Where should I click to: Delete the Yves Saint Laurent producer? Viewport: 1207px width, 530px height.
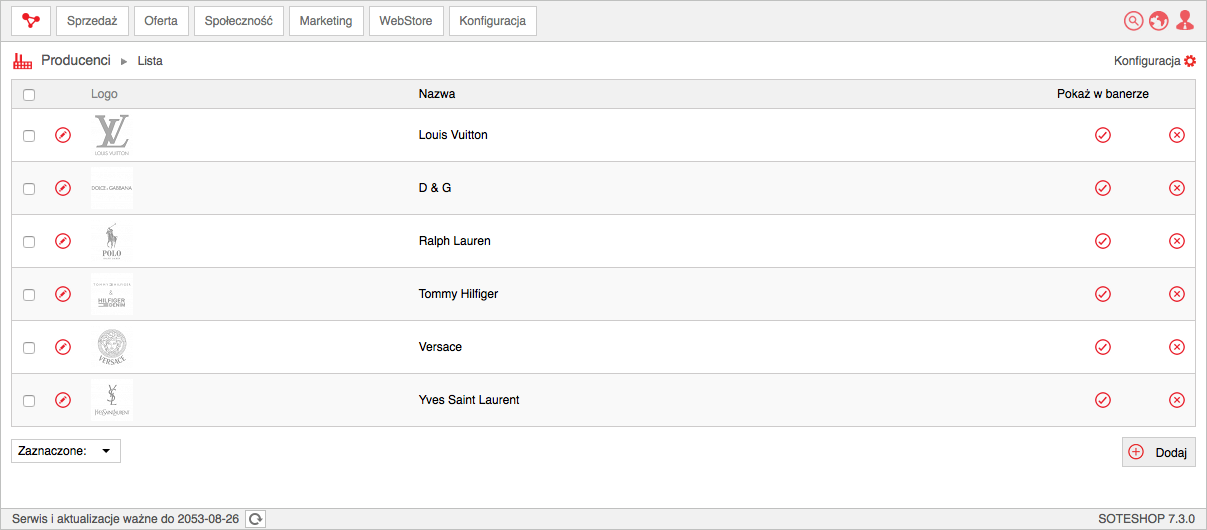[1177, 400]
